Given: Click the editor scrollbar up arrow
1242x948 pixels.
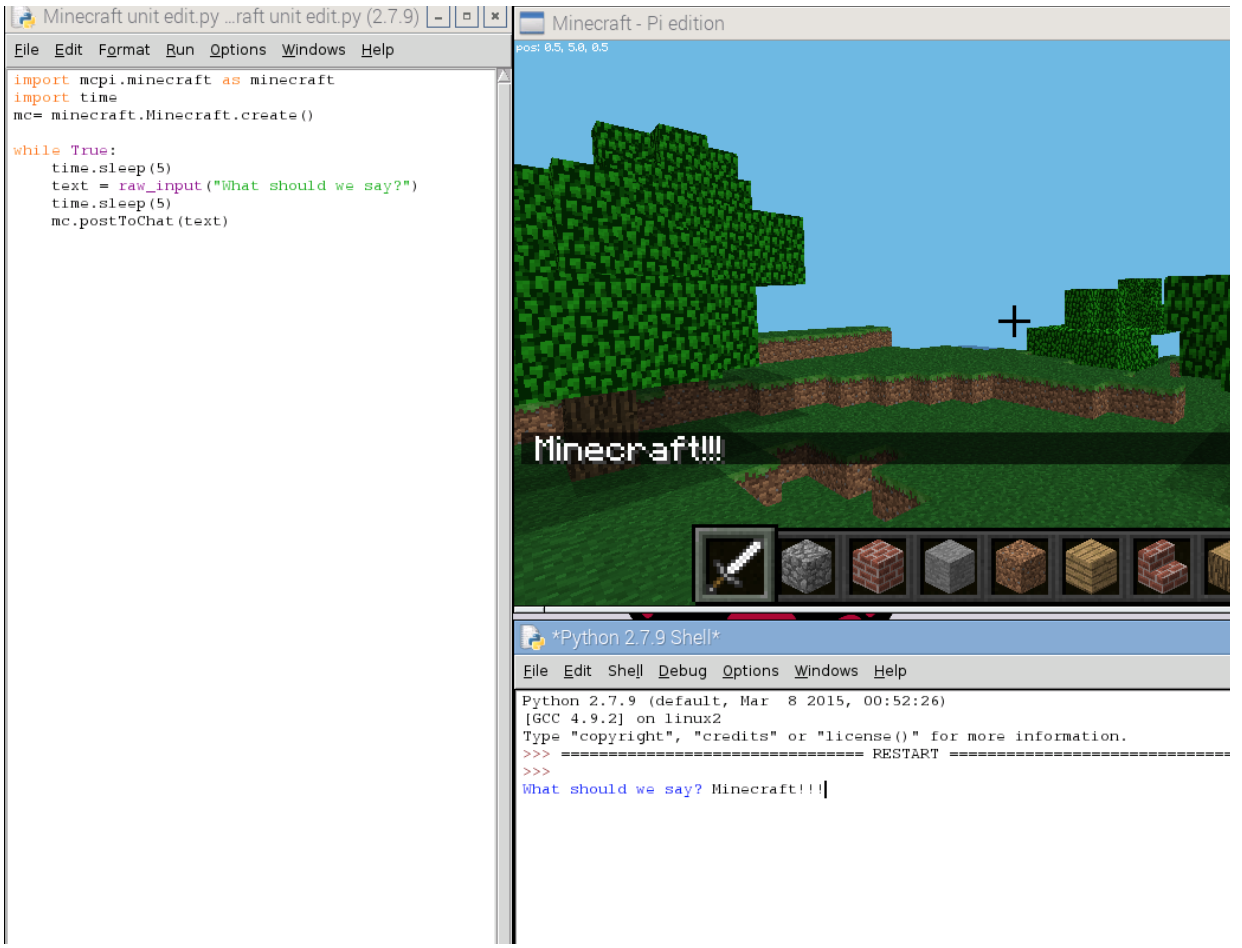Looking at the screenshot, I should pos(503,75).
